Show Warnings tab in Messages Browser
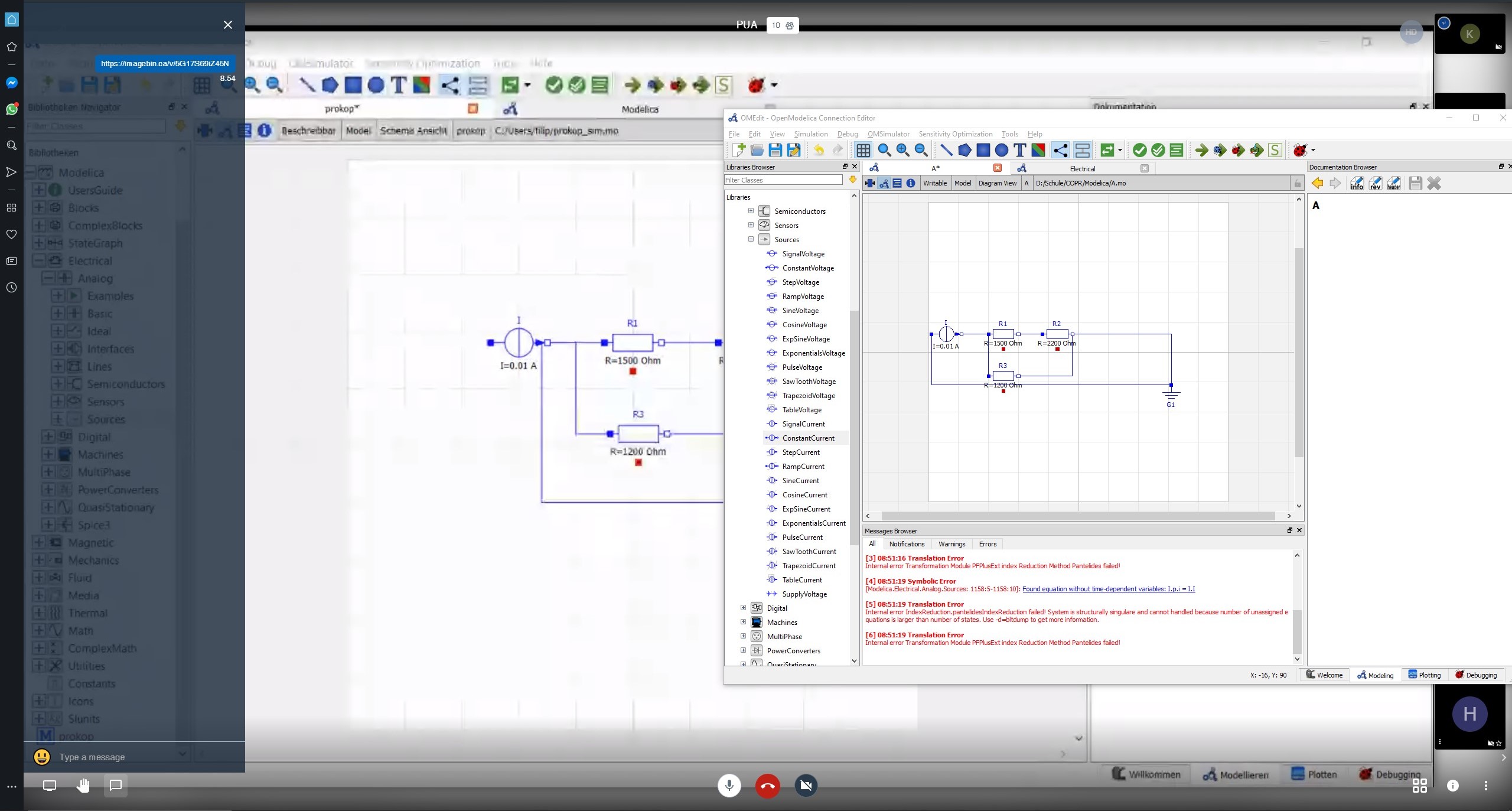 coord(951,544)
